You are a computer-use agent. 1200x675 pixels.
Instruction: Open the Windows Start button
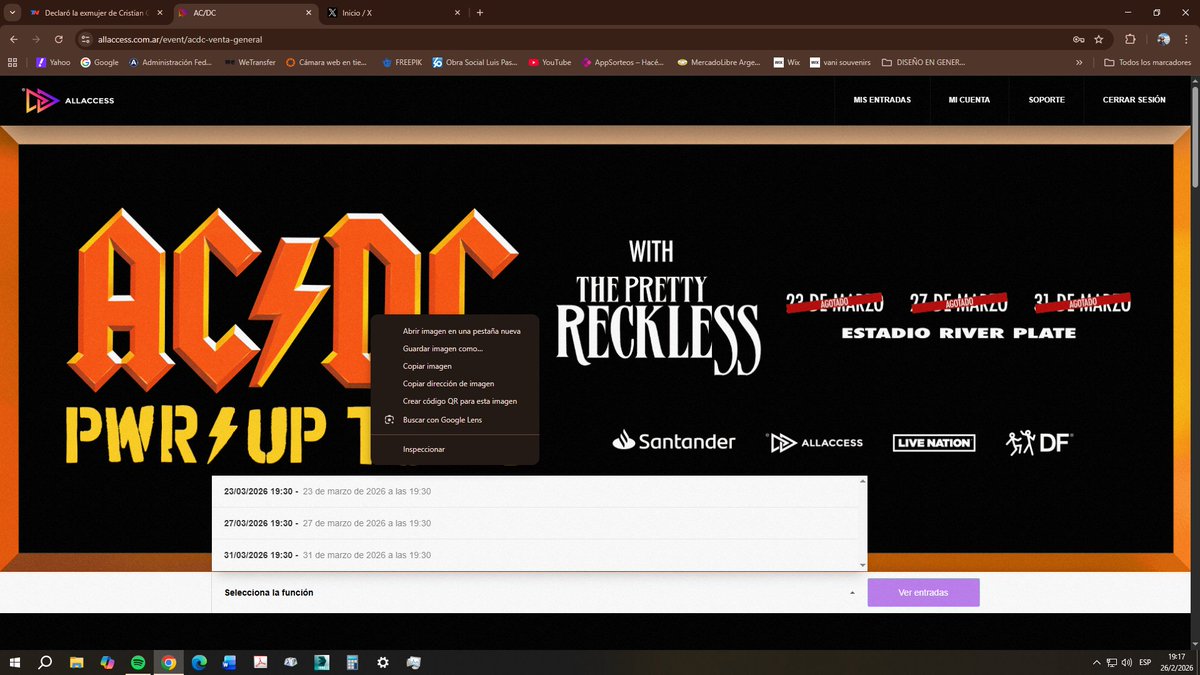pos(14,663)
